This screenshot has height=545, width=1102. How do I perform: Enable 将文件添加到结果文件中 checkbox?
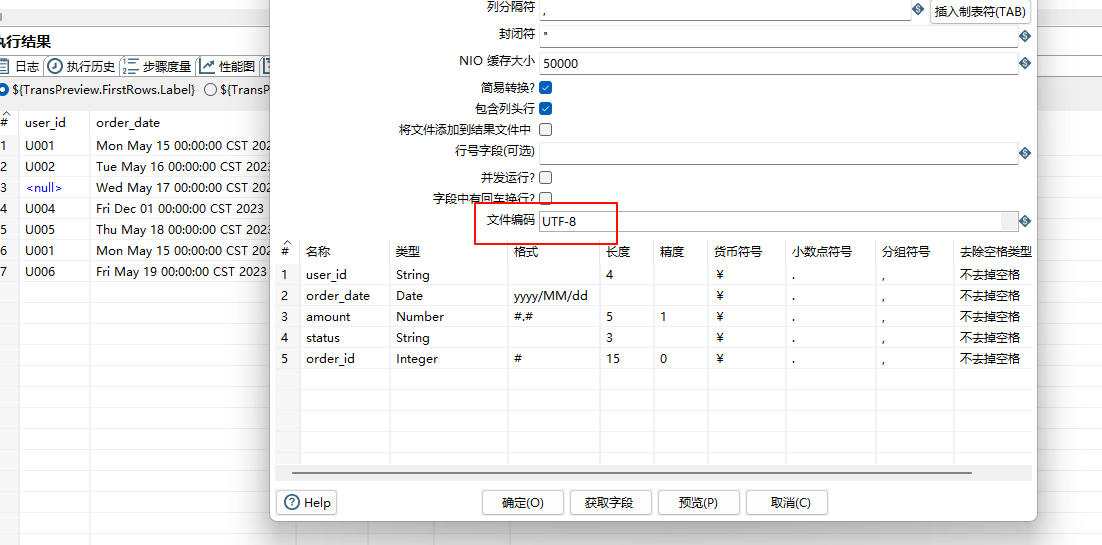click(x=545, y=129)
